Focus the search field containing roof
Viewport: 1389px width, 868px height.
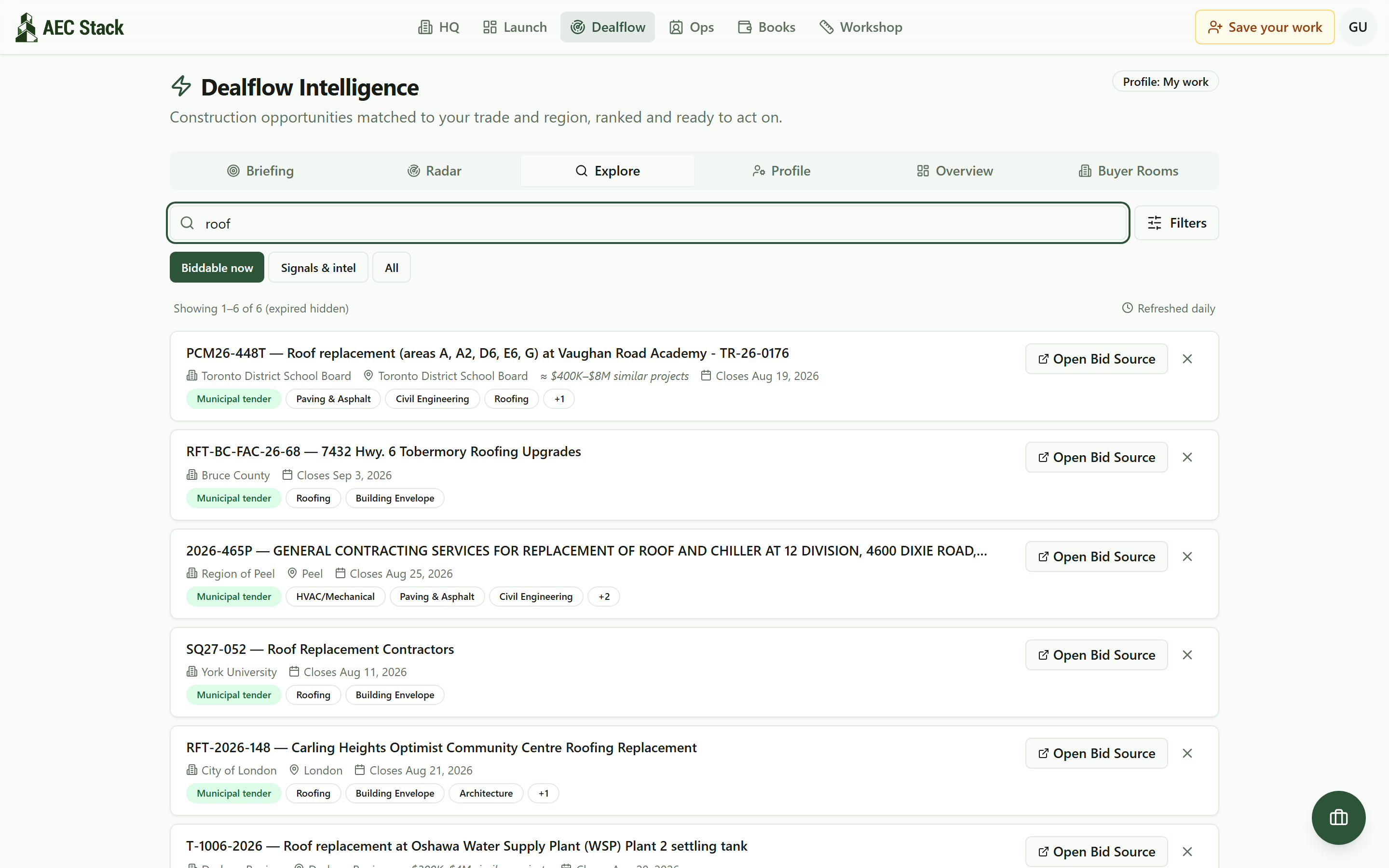[x=648, y=223]
